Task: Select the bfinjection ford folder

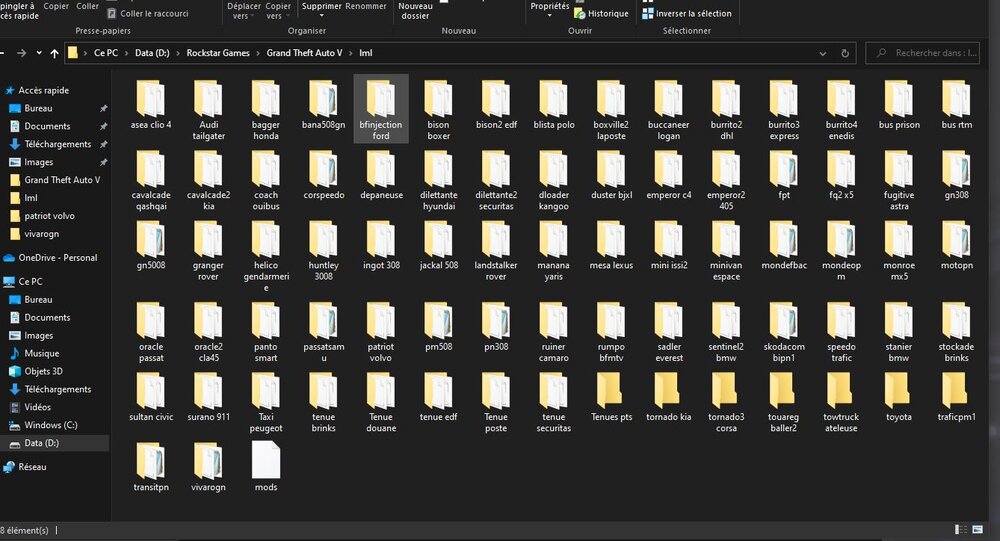Action: tap(381, 110)
